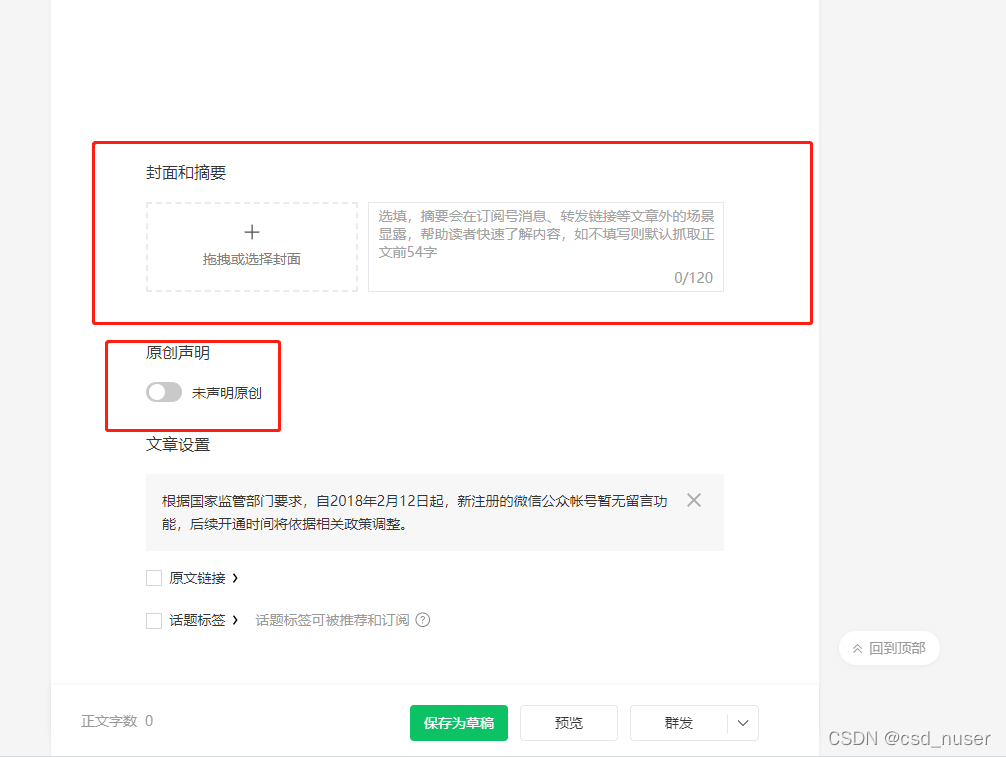Viewport: 1006px width, 757px height.
Task: Open the dropdown arrow next to 群发
Action: [x=743, y=723]
